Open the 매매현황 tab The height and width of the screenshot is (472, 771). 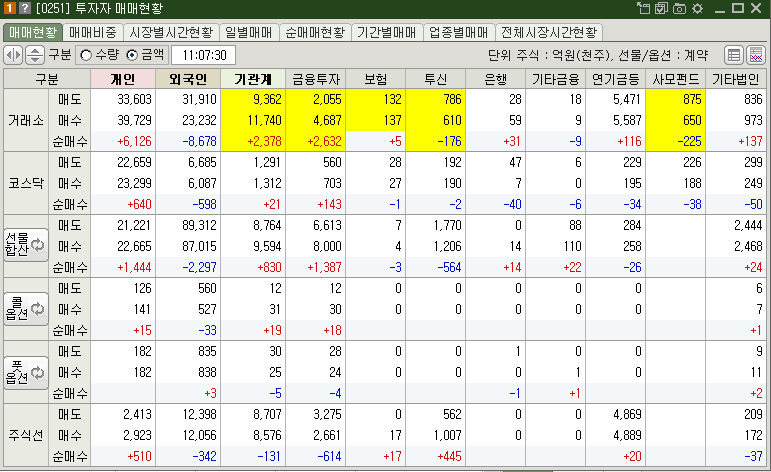(x=33, y=32)
